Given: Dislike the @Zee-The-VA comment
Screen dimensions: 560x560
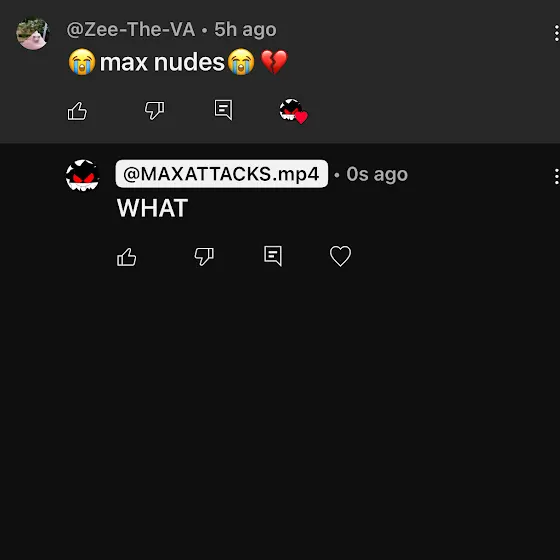Looking at the screenshot, I should coord(154,110).
